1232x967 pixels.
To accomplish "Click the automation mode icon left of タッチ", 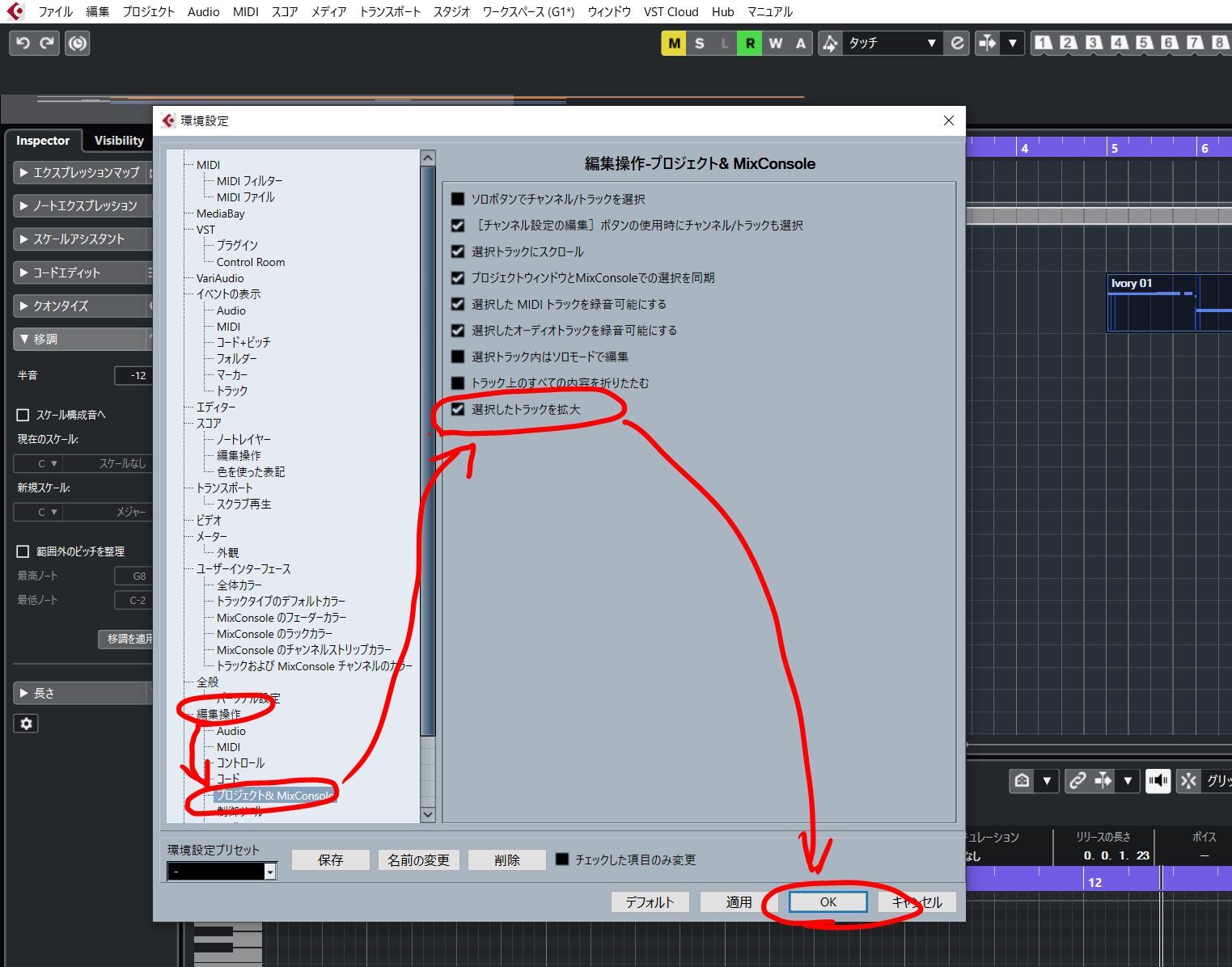I will point(830,44).
